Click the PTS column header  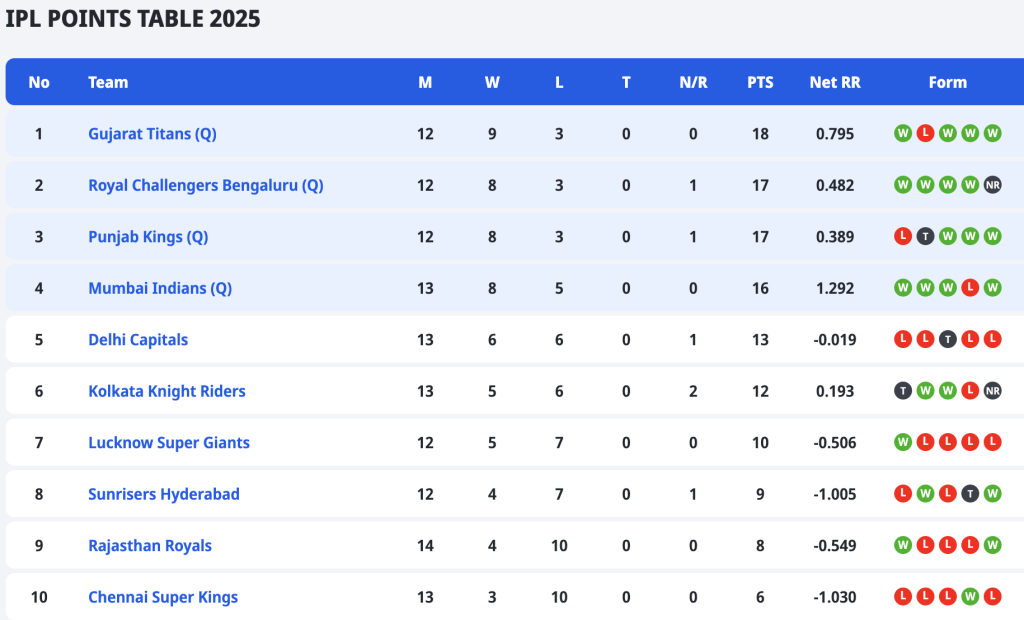click(x=760, y=82)
